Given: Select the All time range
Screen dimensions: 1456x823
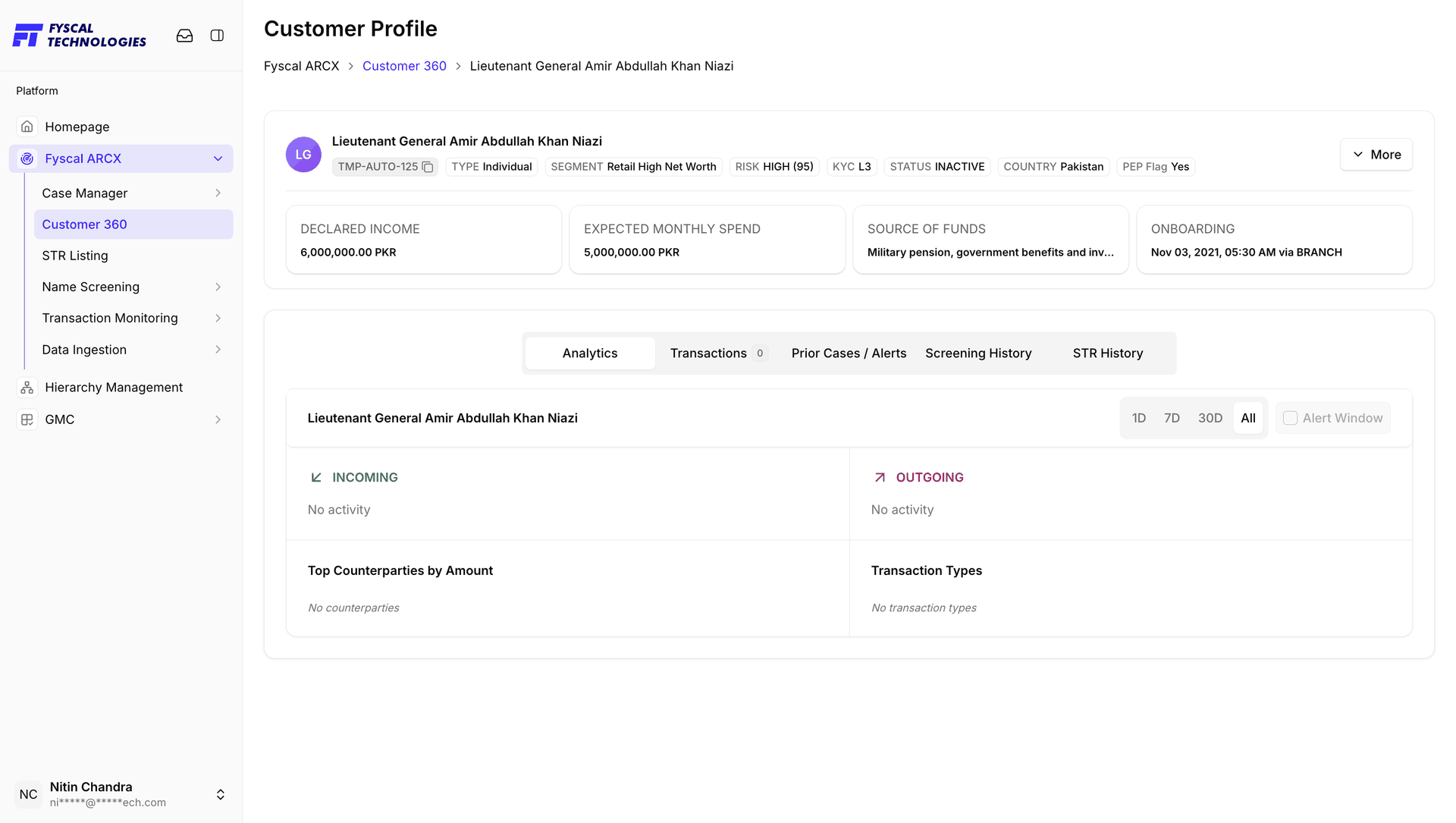Looking at the screenshot, I should [x=1248, y=418].
